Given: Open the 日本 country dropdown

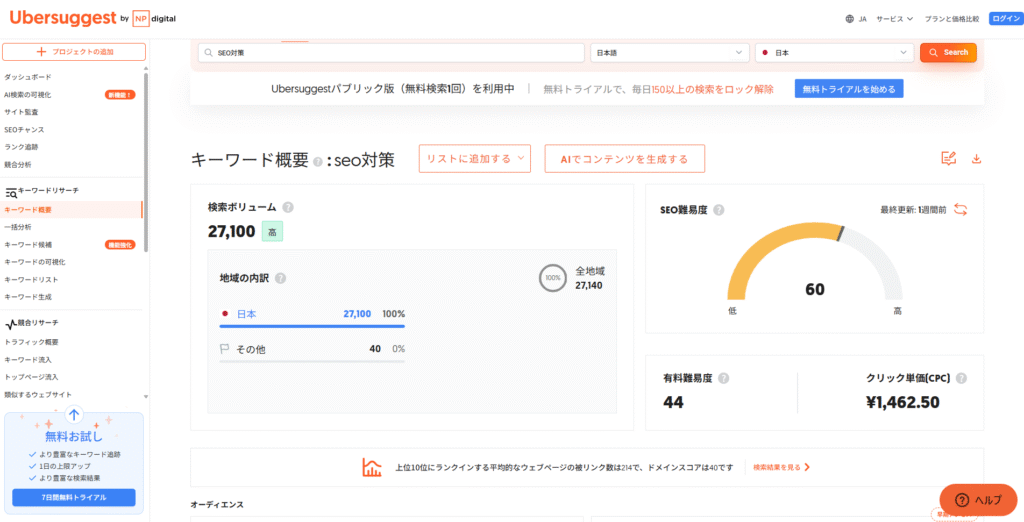Looking at the screenshot, I should tap(834, 52).
